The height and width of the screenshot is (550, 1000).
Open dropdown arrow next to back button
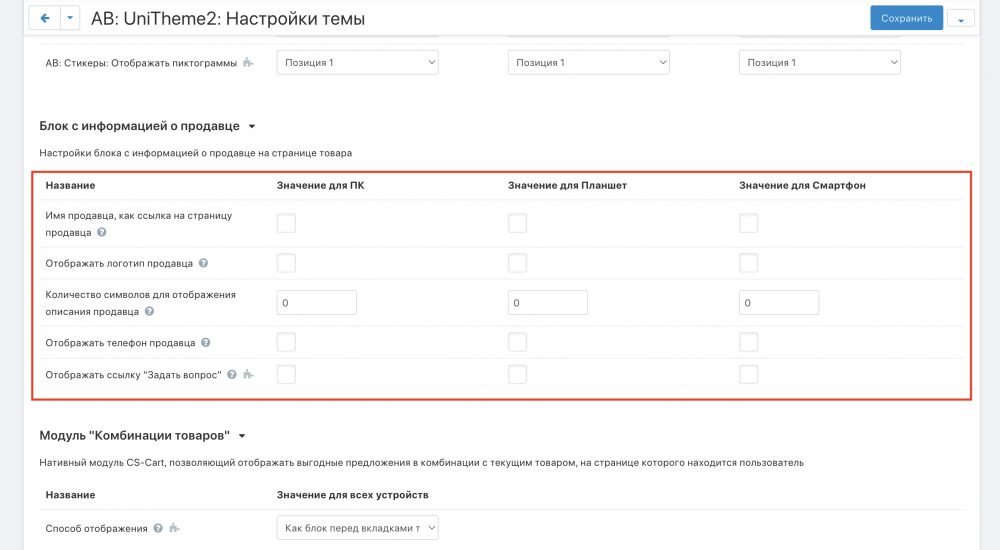[70, 18]
